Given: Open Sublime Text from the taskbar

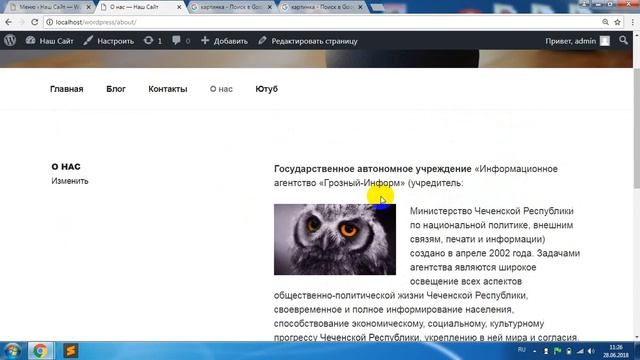Looking at the screenshot, I should [x=70, y=351].
